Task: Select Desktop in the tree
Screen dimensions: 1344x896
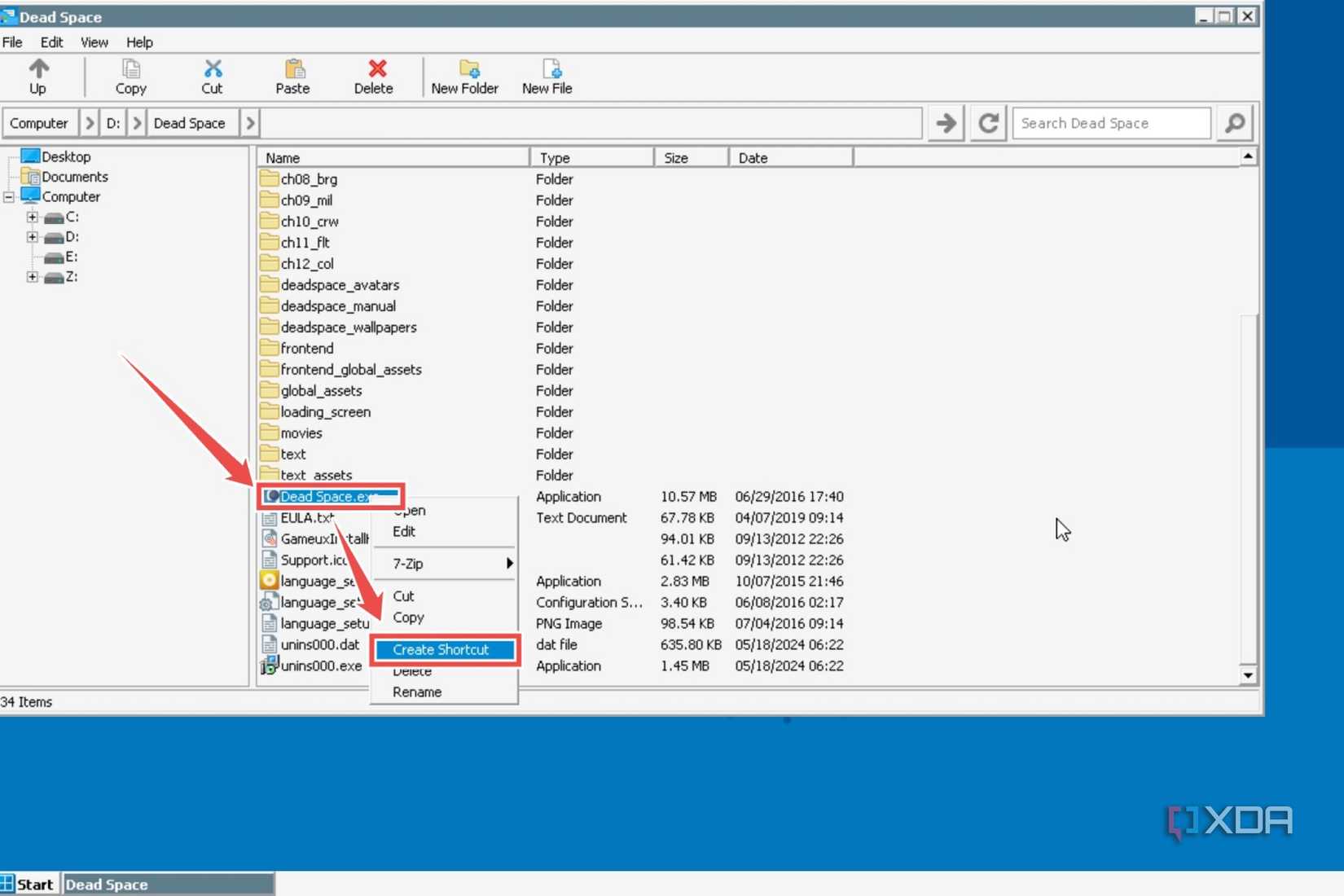Action: coord(55,156)
